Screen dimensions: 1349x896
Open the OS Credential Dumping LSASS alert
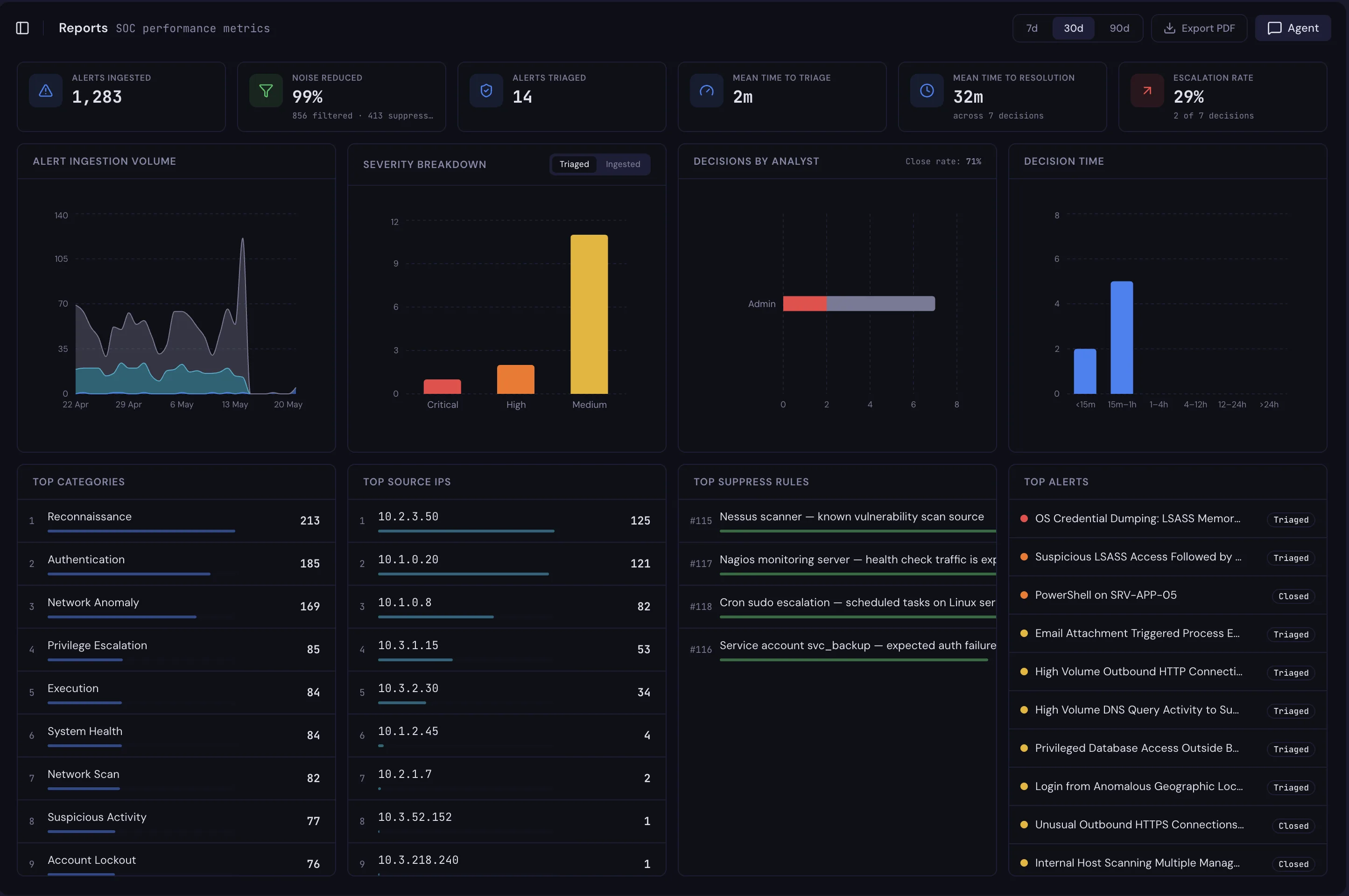coord(1168,519)
